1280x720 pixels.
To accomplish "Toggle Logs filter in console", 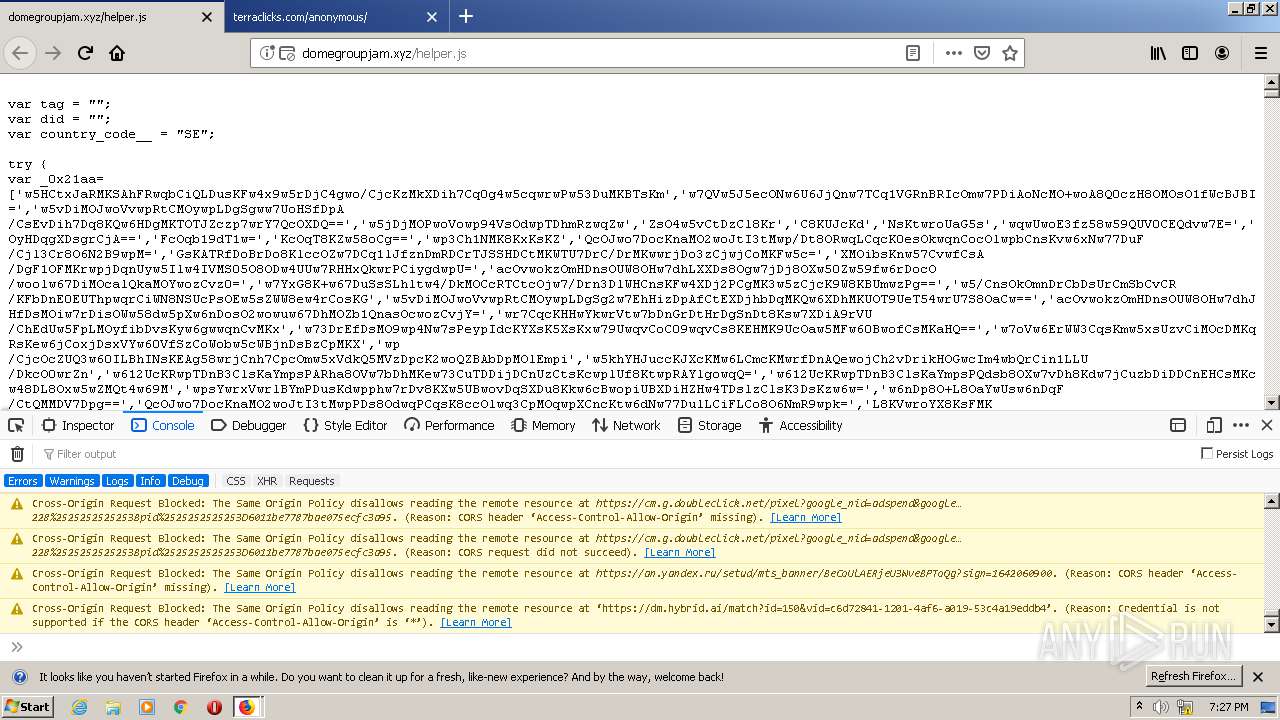I will pos(117,481).
